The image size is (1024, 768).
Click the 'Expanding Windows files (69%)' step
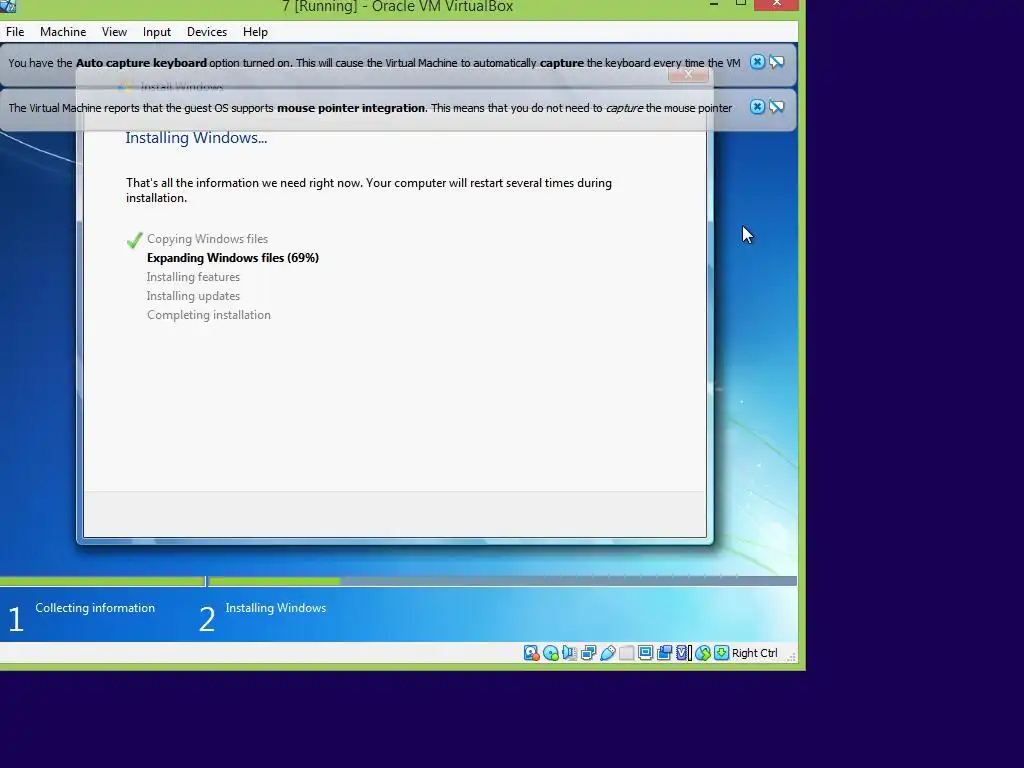pos(232,258)
